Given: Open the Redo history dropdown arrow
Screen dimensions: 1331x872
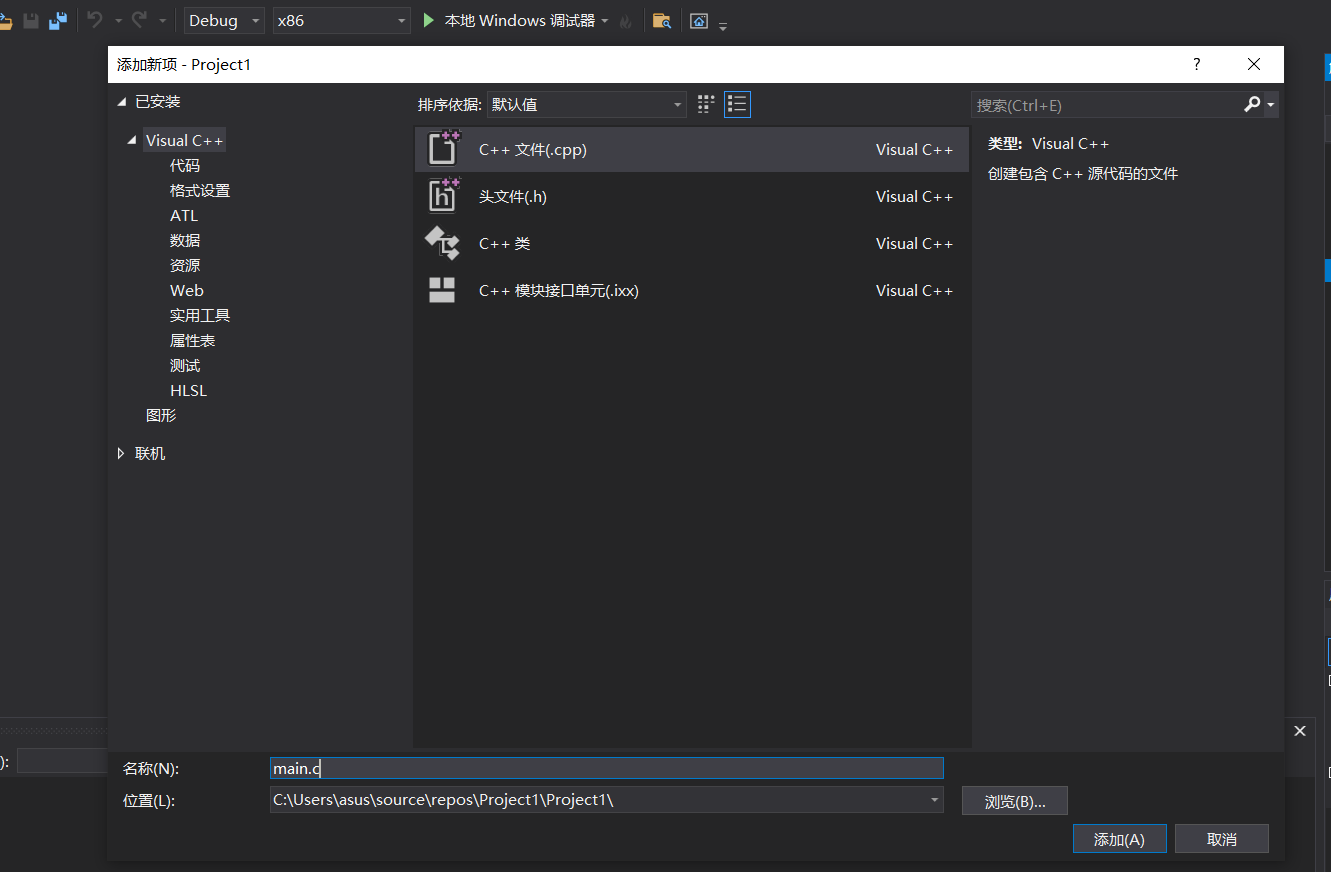Looking at the screenshot, I should (x=162, y=21).
